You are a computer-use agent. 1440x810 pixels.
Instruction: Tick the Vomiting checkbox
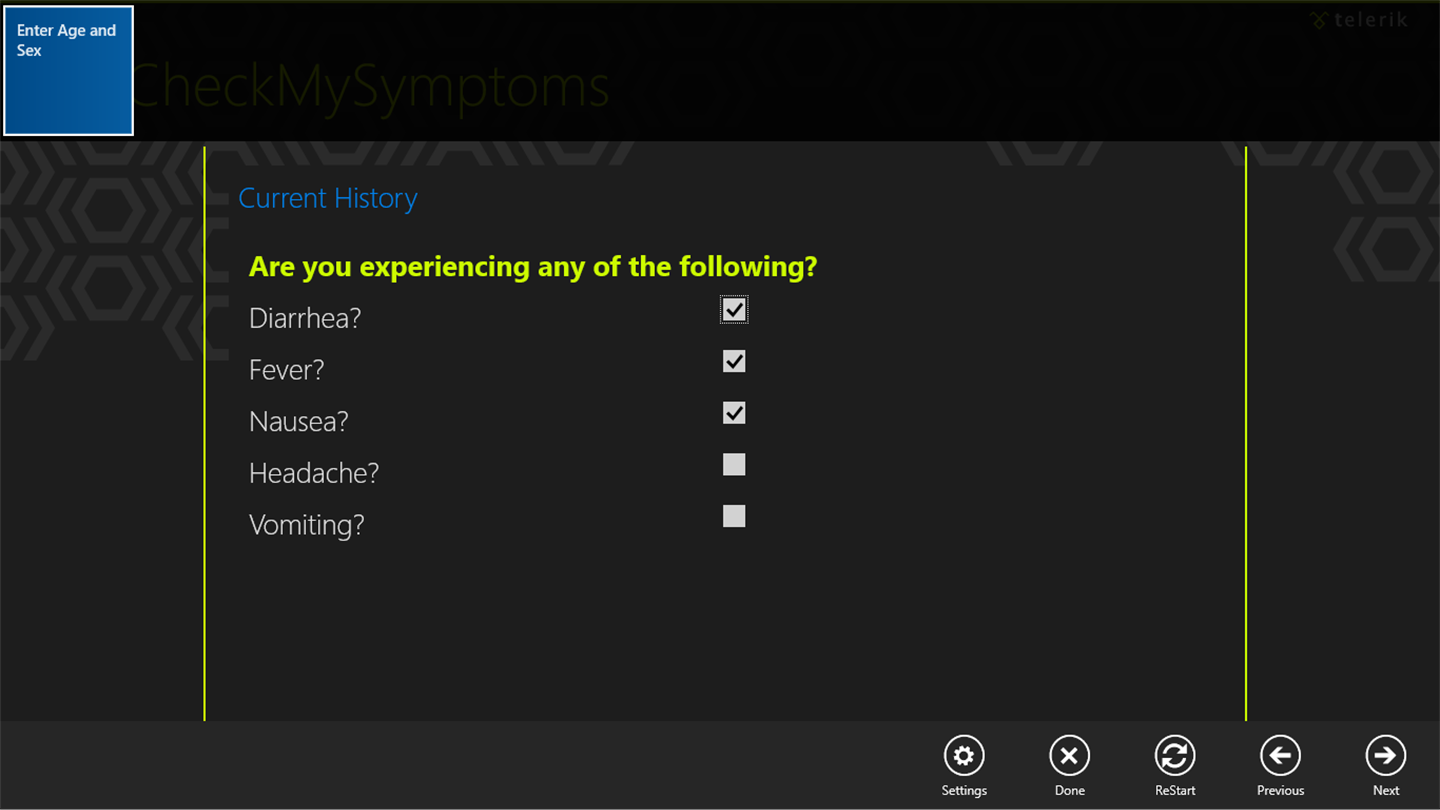point(734,516)
